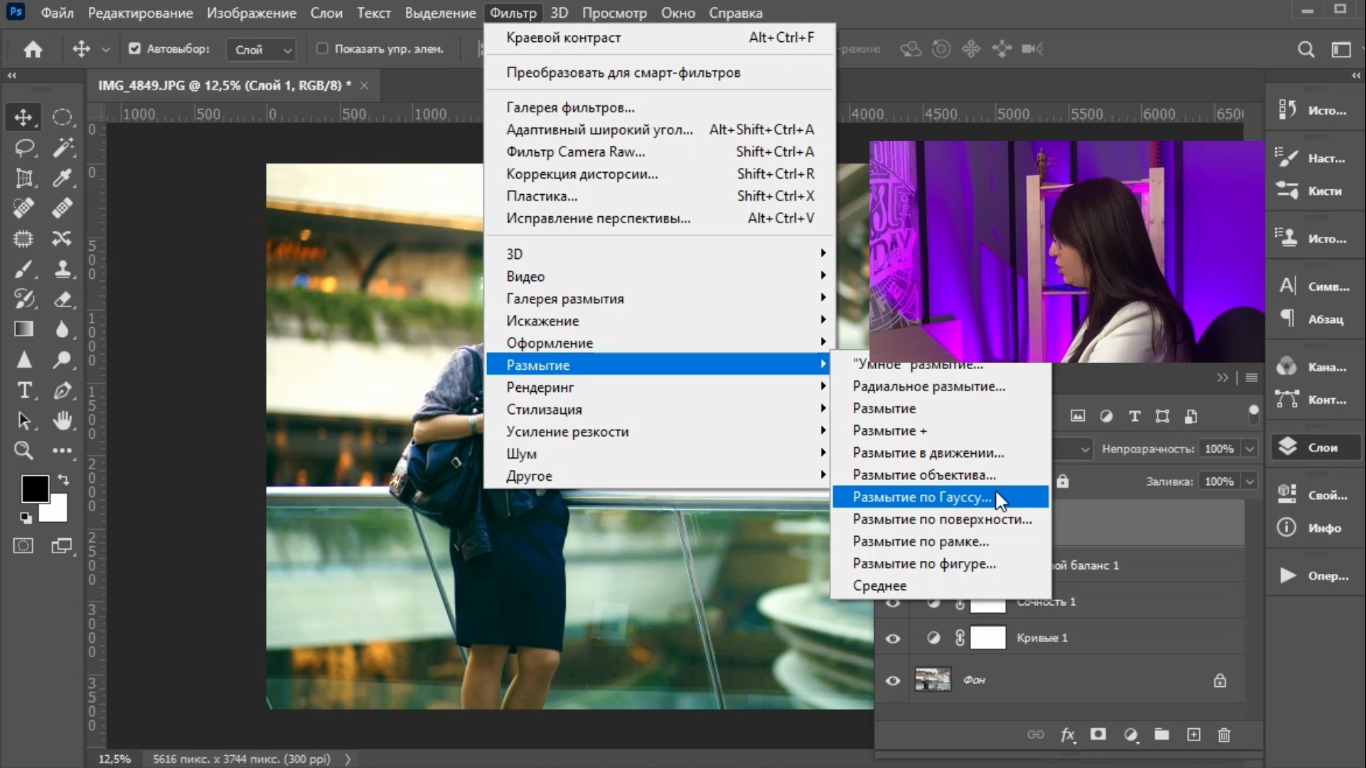Reset default foreground and background colors
1366x768 pixels.
(x=25, y=518)
